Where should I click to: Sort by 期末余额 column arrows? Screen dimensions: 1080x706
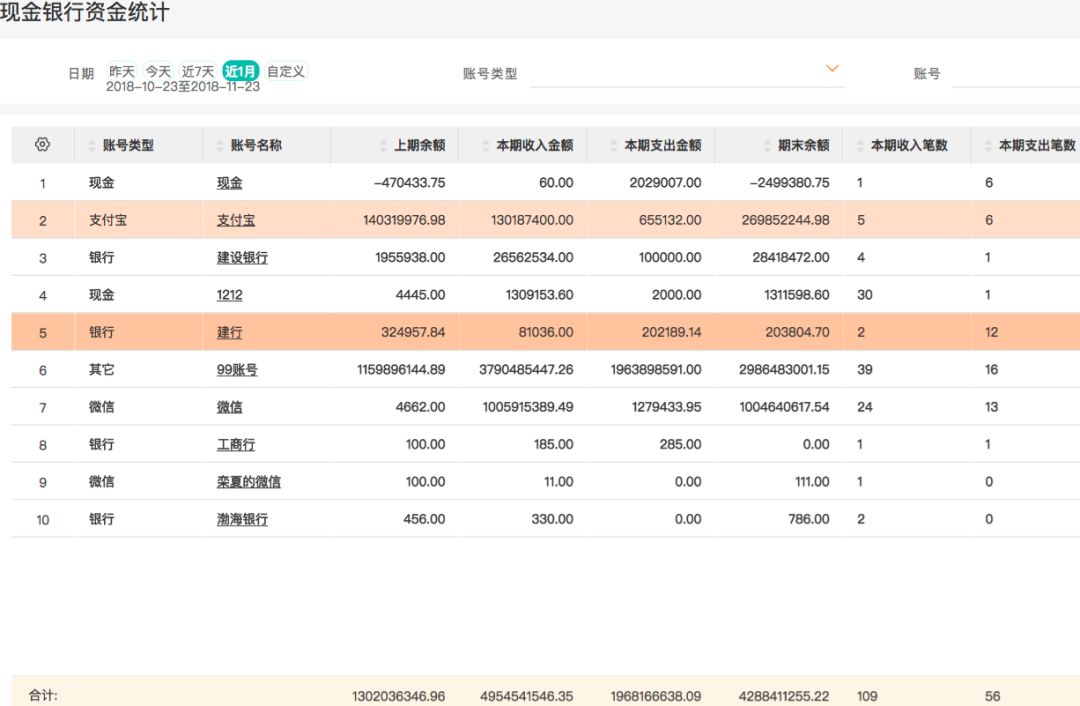(767, 145)
